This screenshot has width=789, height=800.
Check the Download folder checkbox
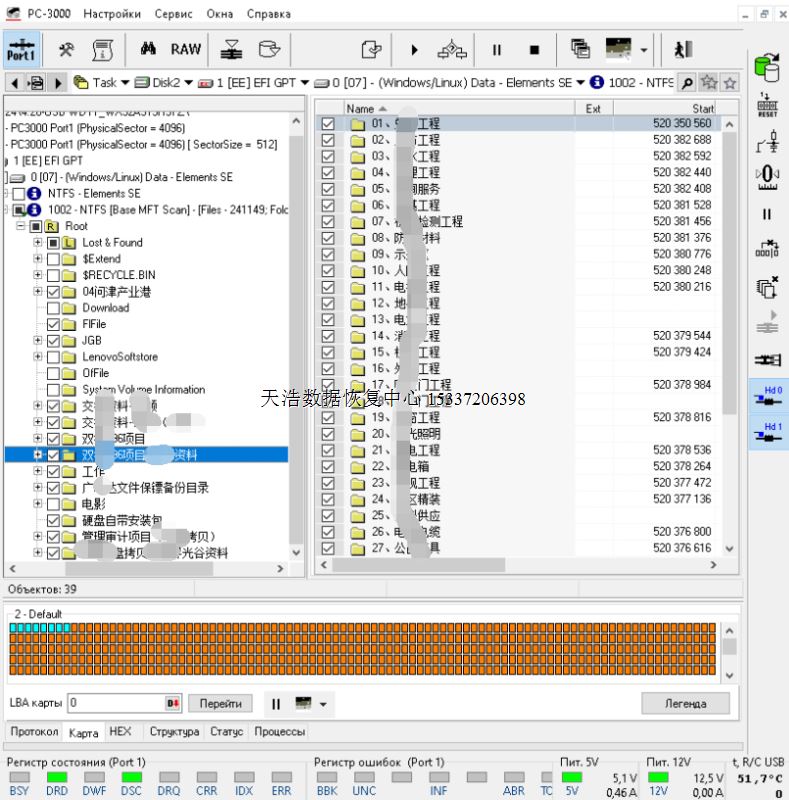click(53, 308)
